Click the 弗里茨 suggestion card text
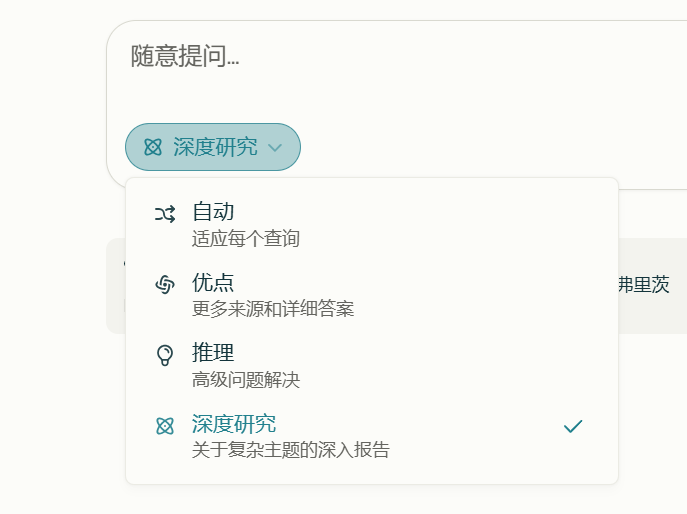Screen dimensions: 687x514 coord(644,285)
